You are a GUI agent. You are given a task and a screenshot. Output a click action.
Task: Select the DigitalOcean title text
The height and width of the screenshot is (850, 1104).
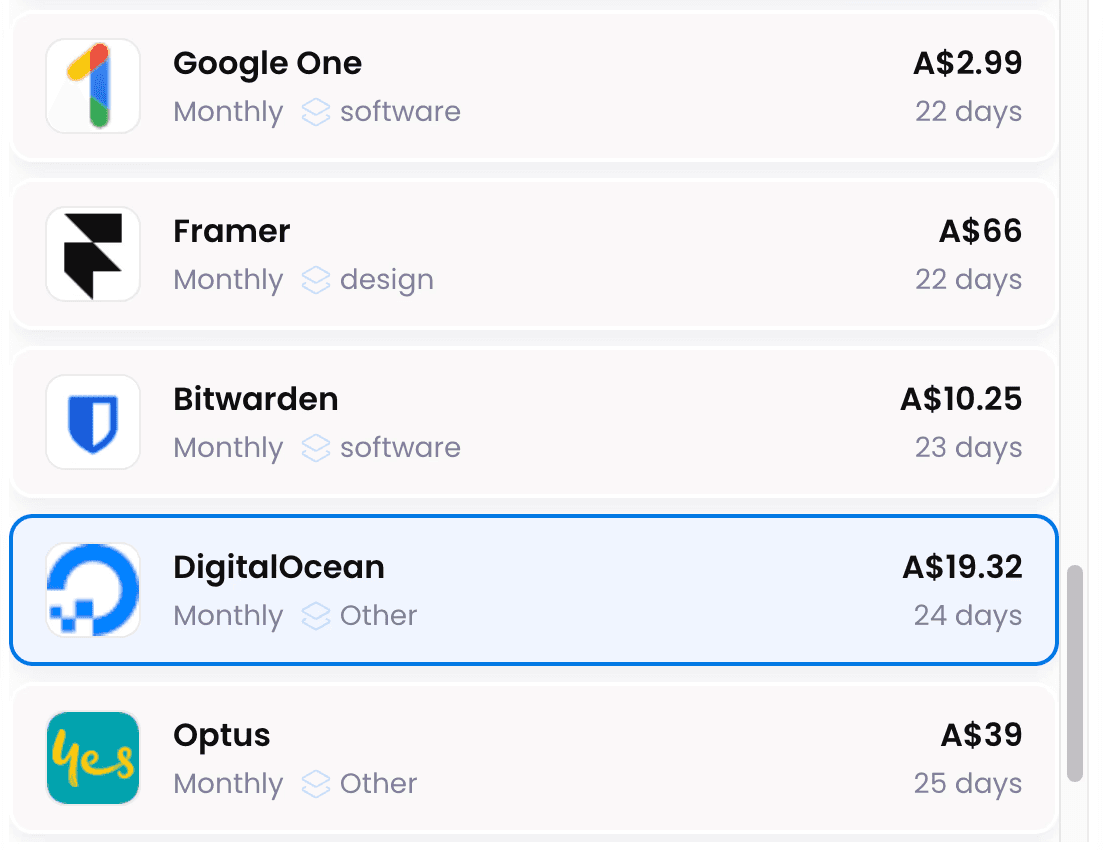tap(278, 567)
